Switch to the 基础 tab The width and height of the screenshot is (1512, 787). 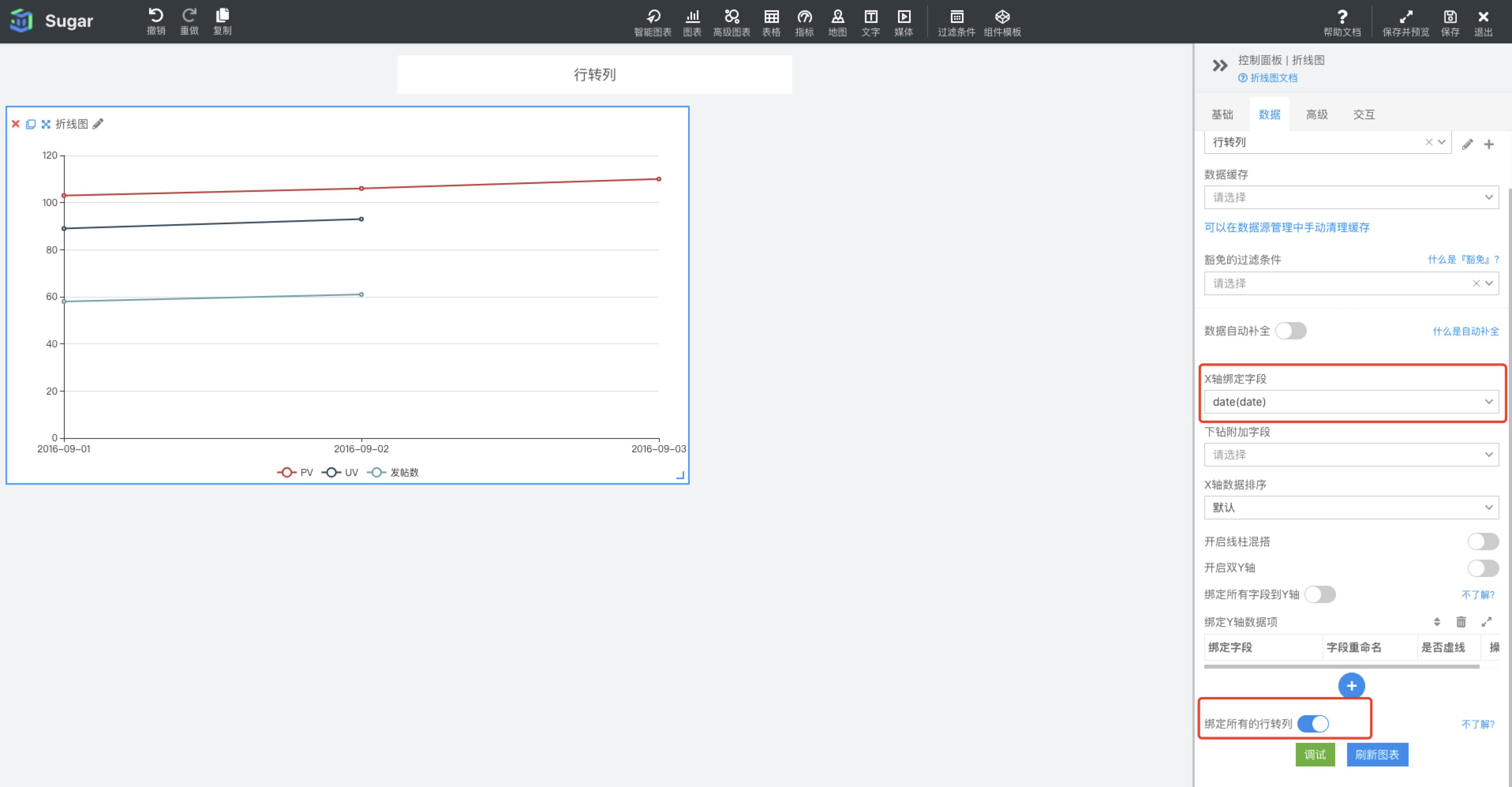click(x=1222, y=114)
